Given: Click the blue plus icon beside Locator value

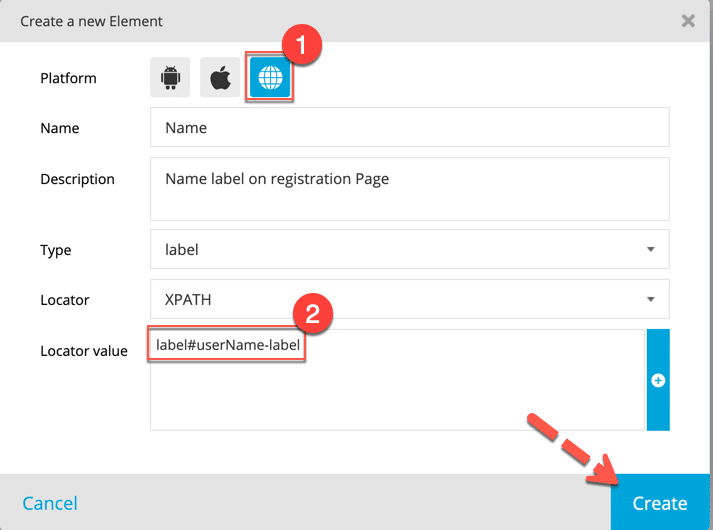Looking at the screenshot, I should pos(658,380).
